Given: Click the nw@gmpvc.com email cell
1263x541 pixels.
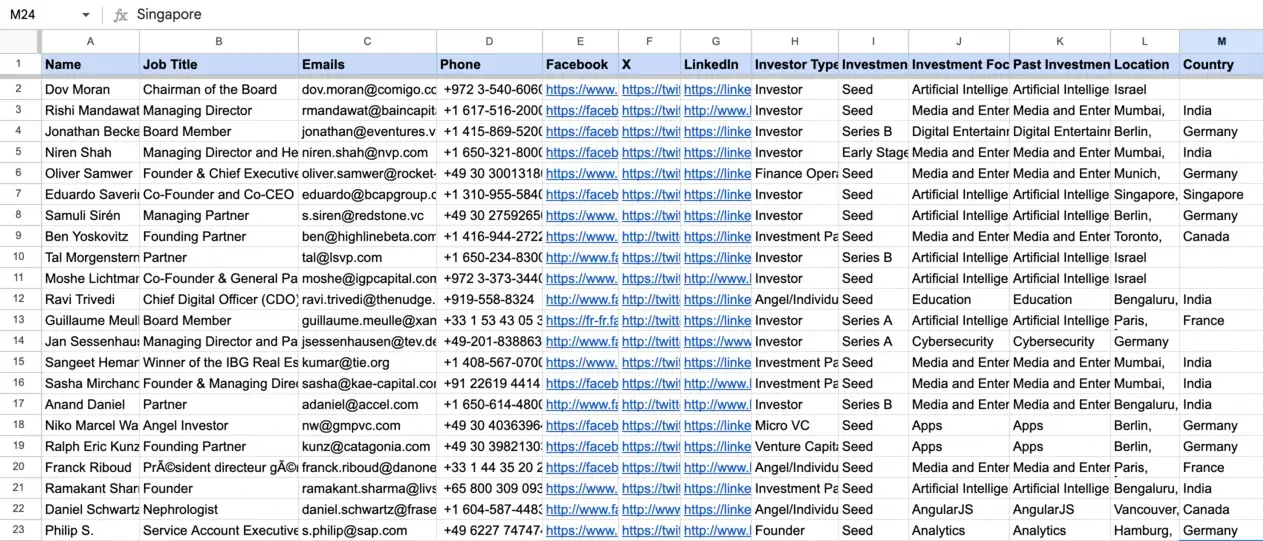Looking at the screenshot, I should pyautogui.click(x=367, y=425).
